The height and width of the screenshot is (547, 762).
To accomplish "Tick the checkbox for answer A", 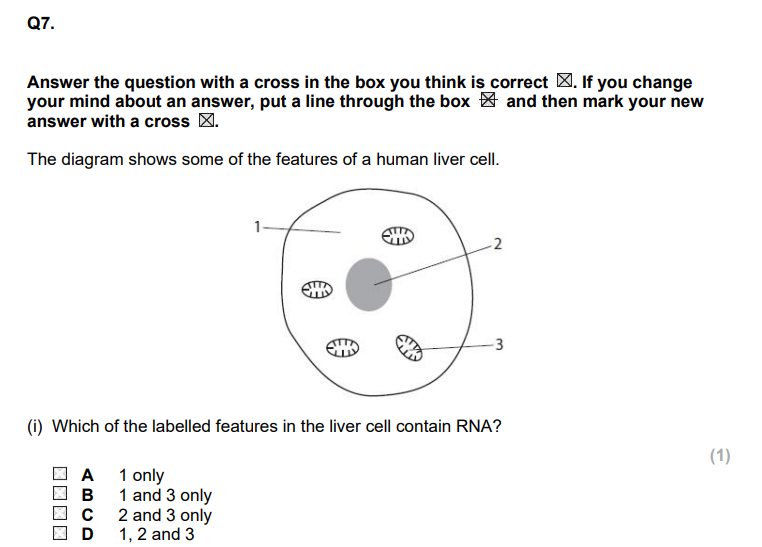I will pos(60,474).
